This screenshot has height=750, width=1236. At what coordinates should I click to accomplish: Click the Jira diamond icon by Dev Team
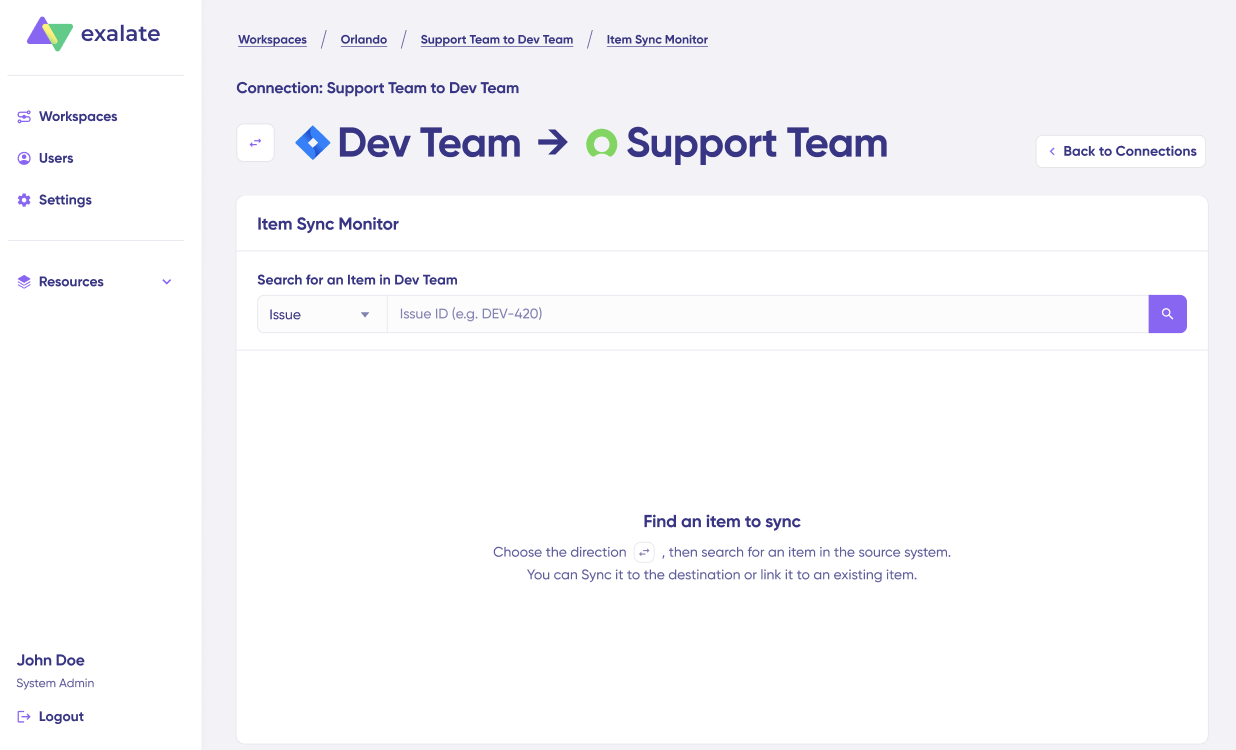[313, 144]
